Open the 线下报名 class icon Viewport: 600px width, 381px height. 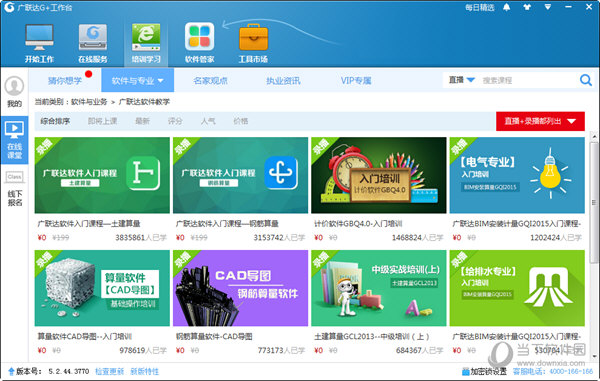point(15,177)
